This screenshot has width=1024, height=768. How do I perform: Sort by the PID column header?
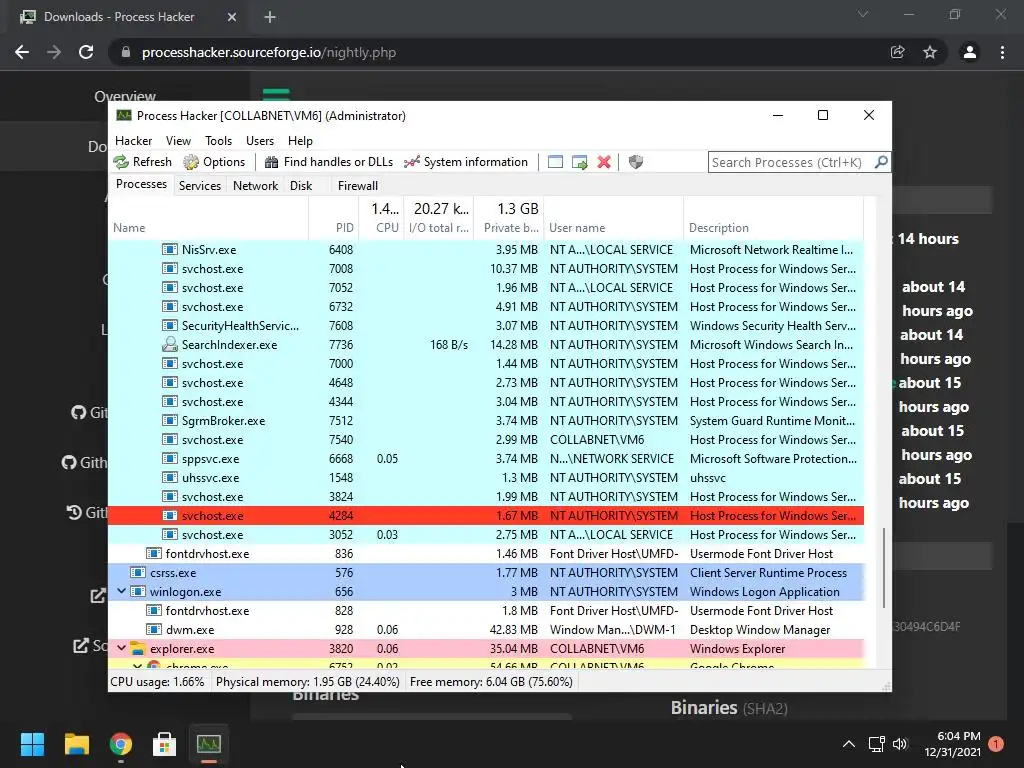(334, 228)
